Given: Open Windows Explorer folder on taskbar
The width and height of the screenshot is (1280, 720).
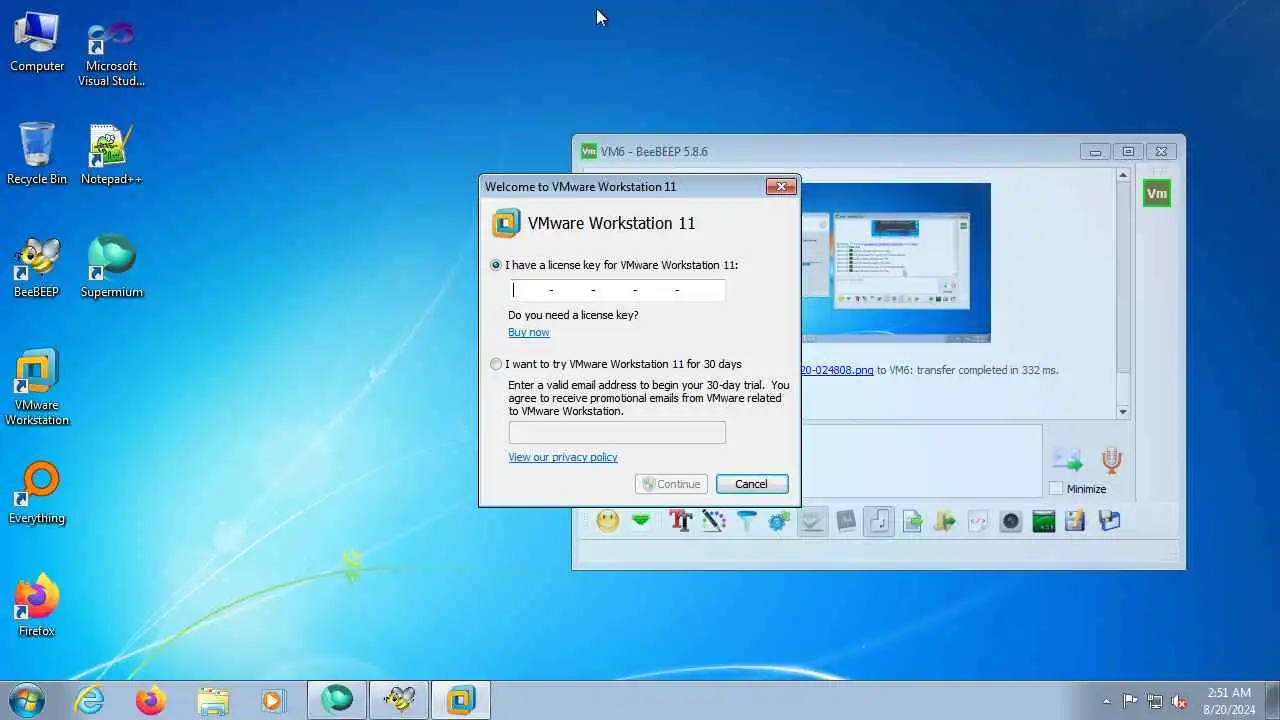Looking at the screenshot, I should (212, 700).
